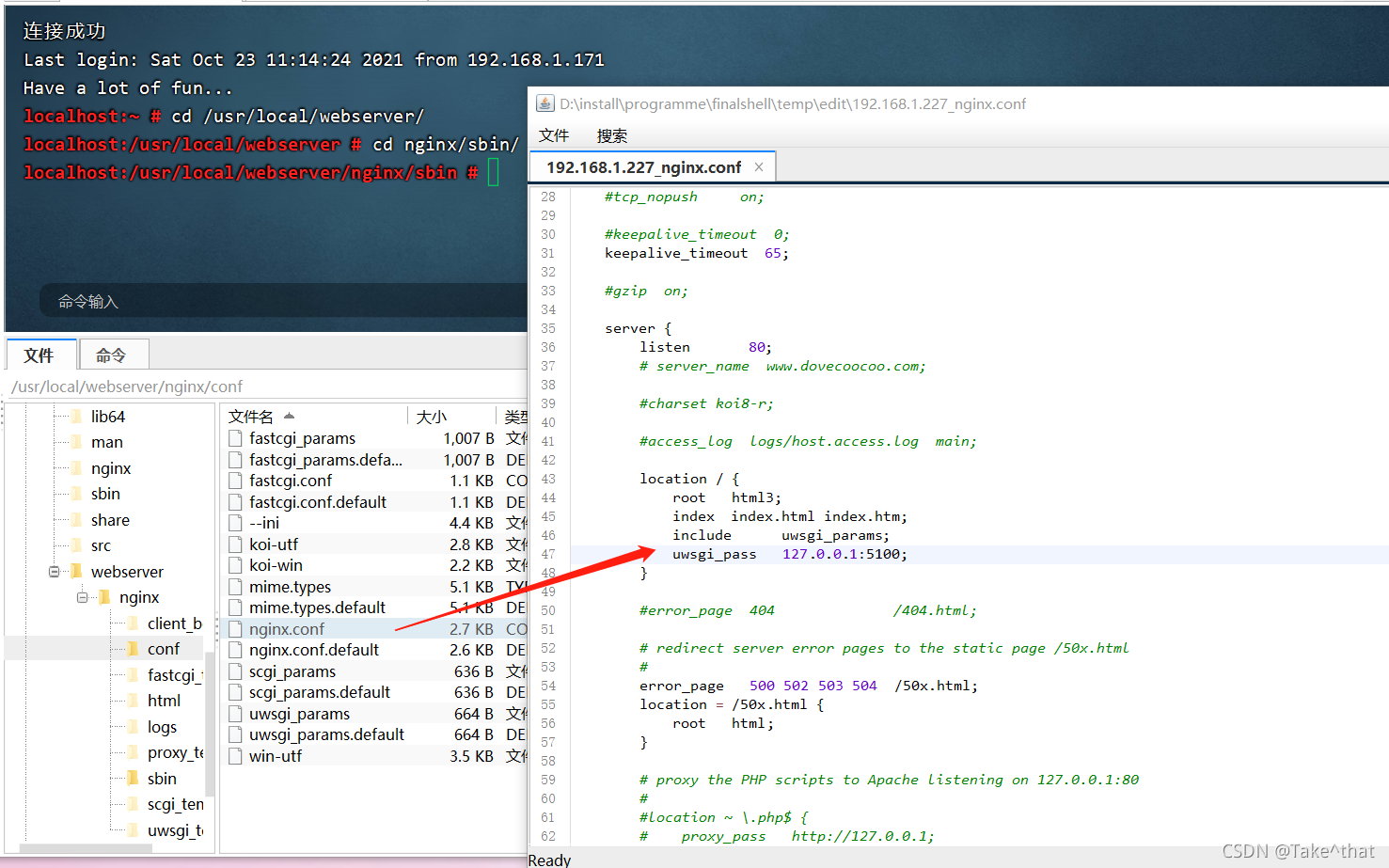1389x868 pixels.
Task: Place cursor on the uwsgi_pass 127.0.0.1:5100 line
Action: (790, 554)
